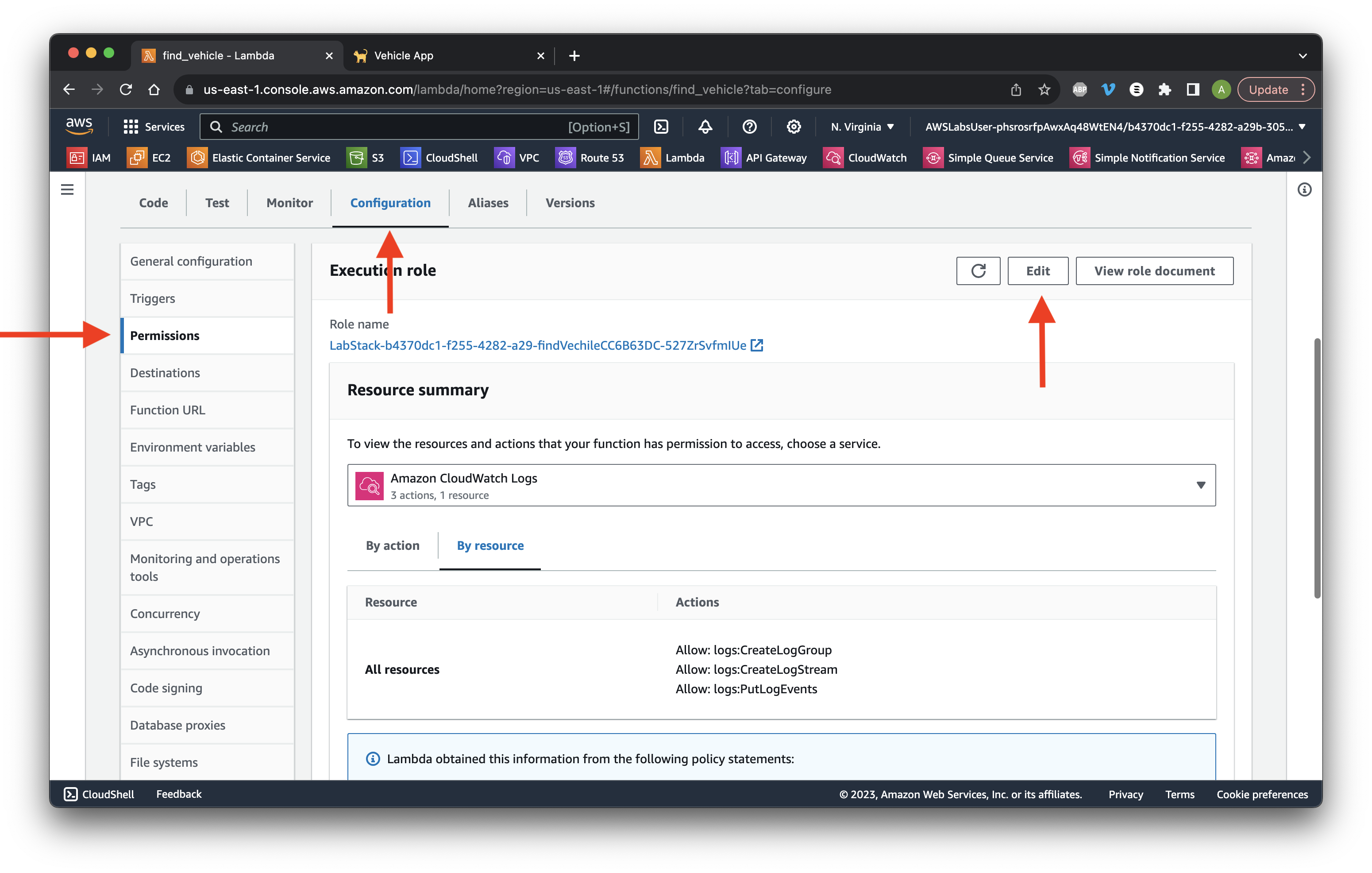Open the IAM service shortcut

click(x=89, y=158)
